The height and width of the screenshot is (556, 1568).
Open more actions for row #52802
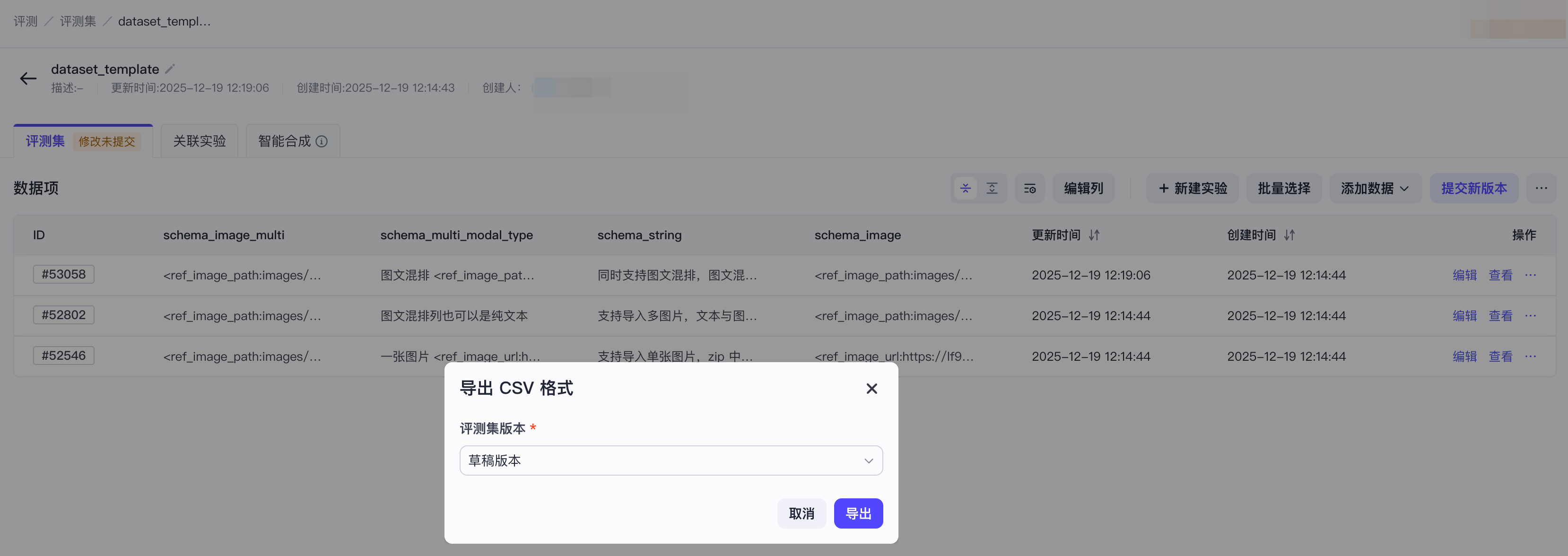tap(1531, 316)
